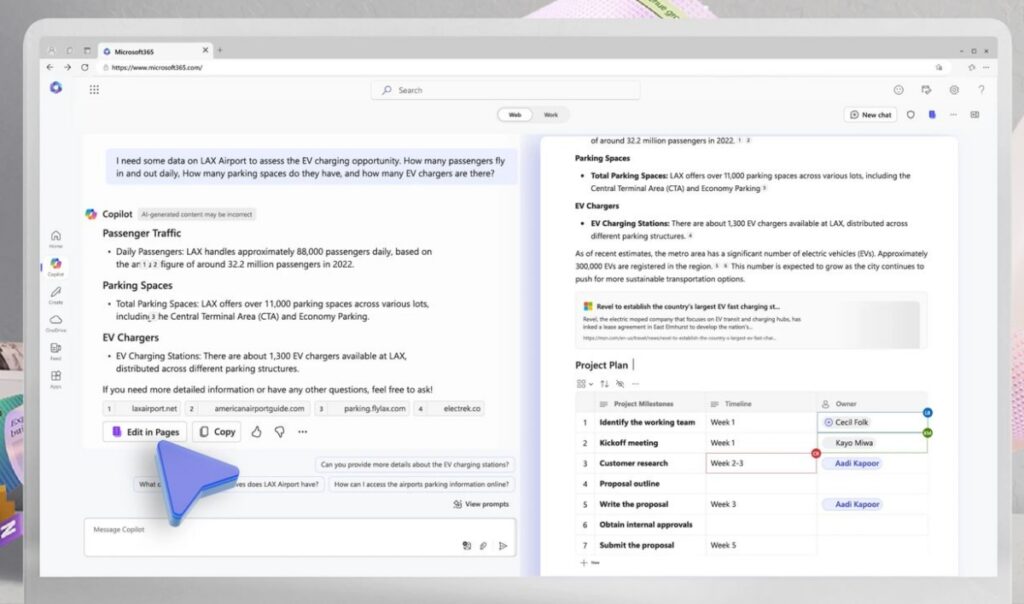This screenshot has height=604, width=1024.
Task: Click the Edit in Pages button
Action: [x=145, y=432]
